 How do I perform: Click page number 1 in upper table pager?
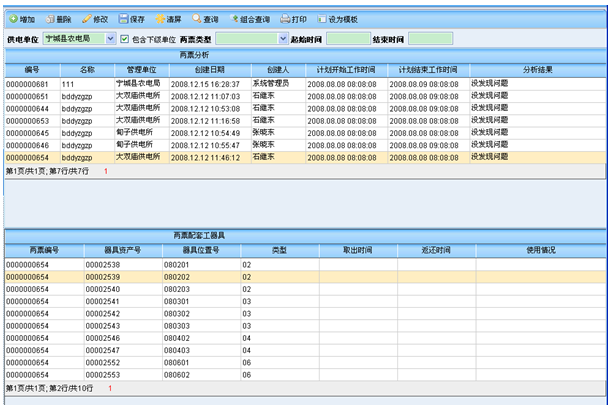click(105, 171)
